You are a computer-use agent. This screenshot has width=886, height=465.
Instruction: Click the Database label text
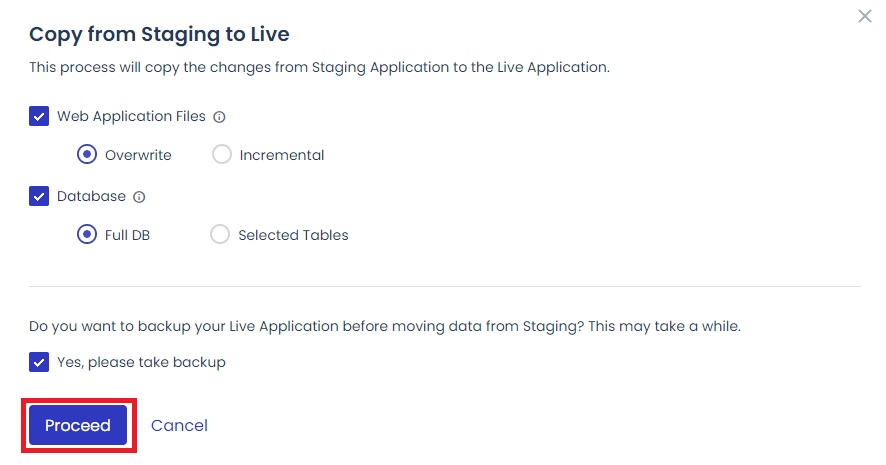coord(91,196)
